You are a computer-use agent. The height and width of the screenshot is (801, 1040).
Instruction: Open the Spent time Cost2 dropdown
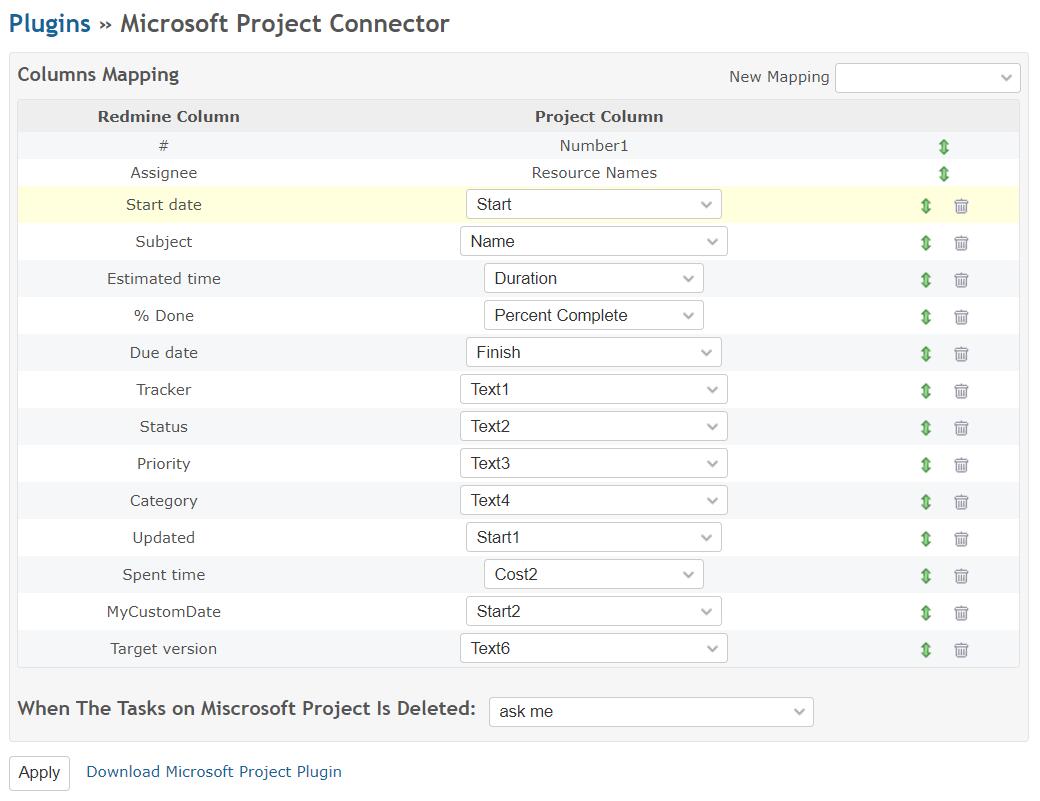coord(594,574)
